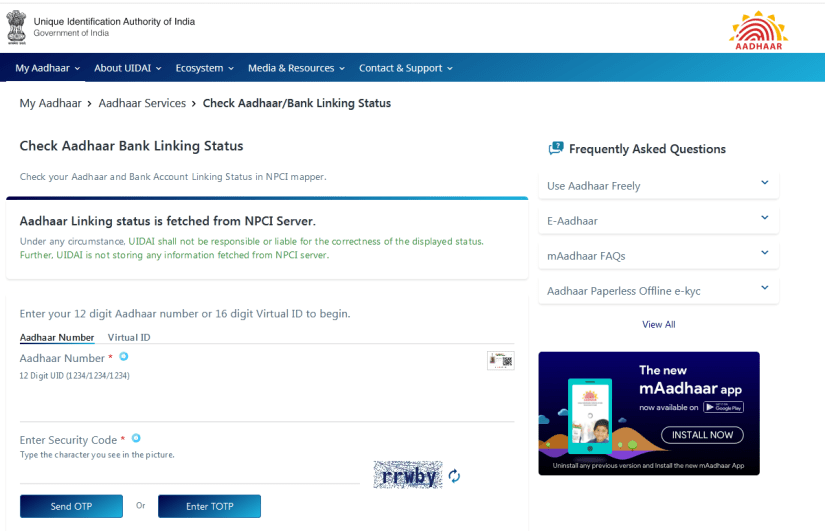Refresh the captcha image

(x=454, y=476)
